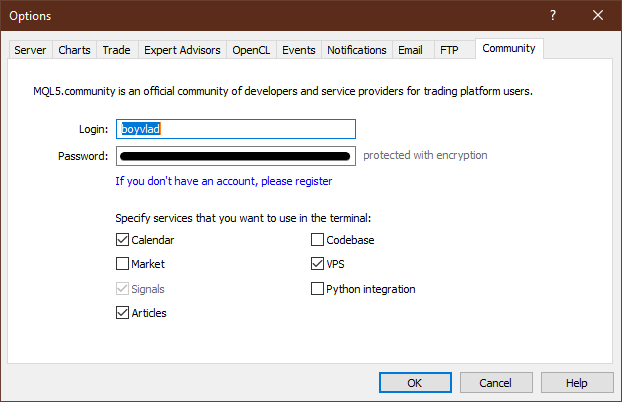Screen dimensions: 622x402
Task: Click the MQL5.community description text
Action: (x=283, y=91)
